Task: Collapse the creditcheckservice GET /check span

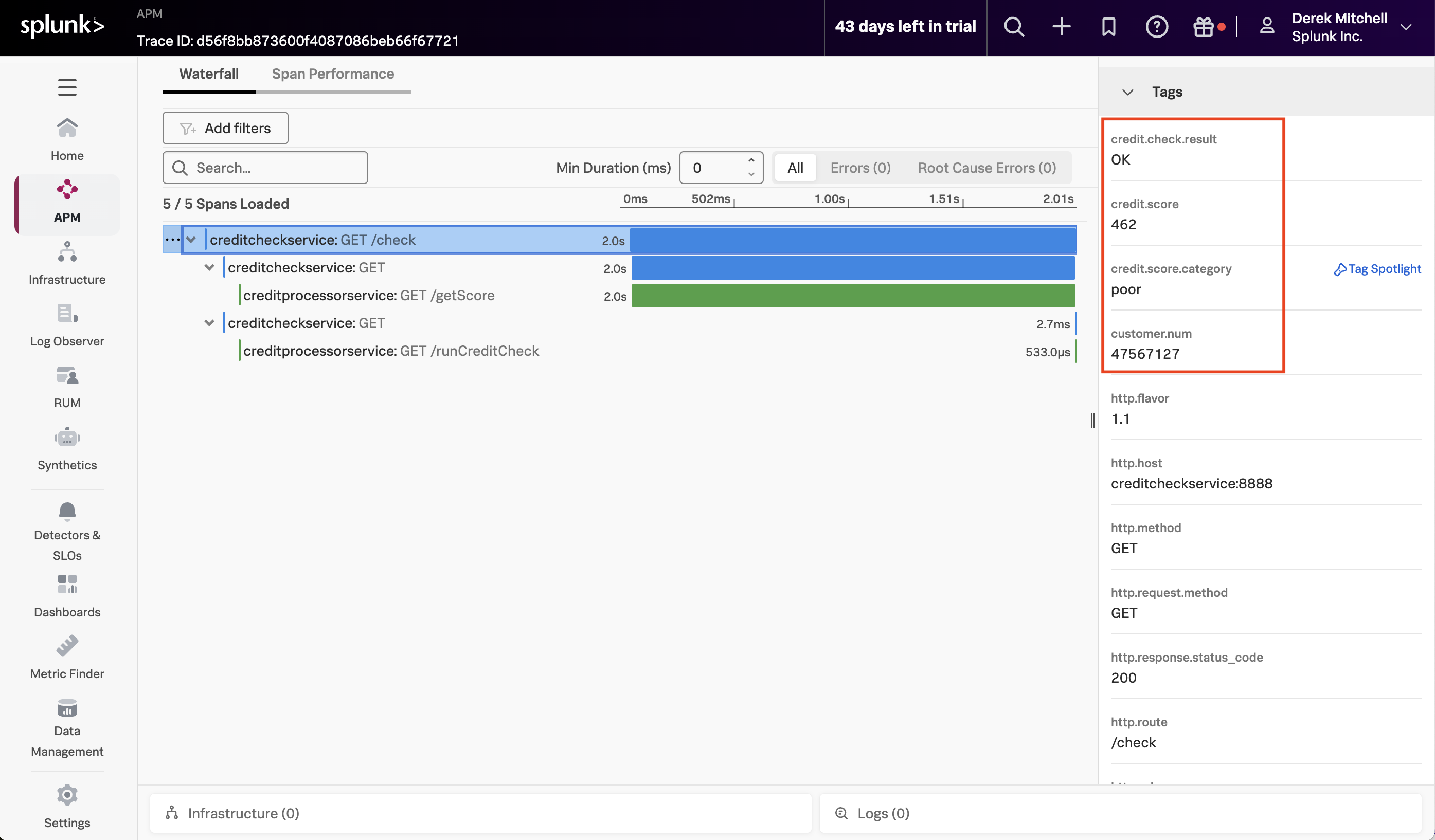Action: [191, 240]
